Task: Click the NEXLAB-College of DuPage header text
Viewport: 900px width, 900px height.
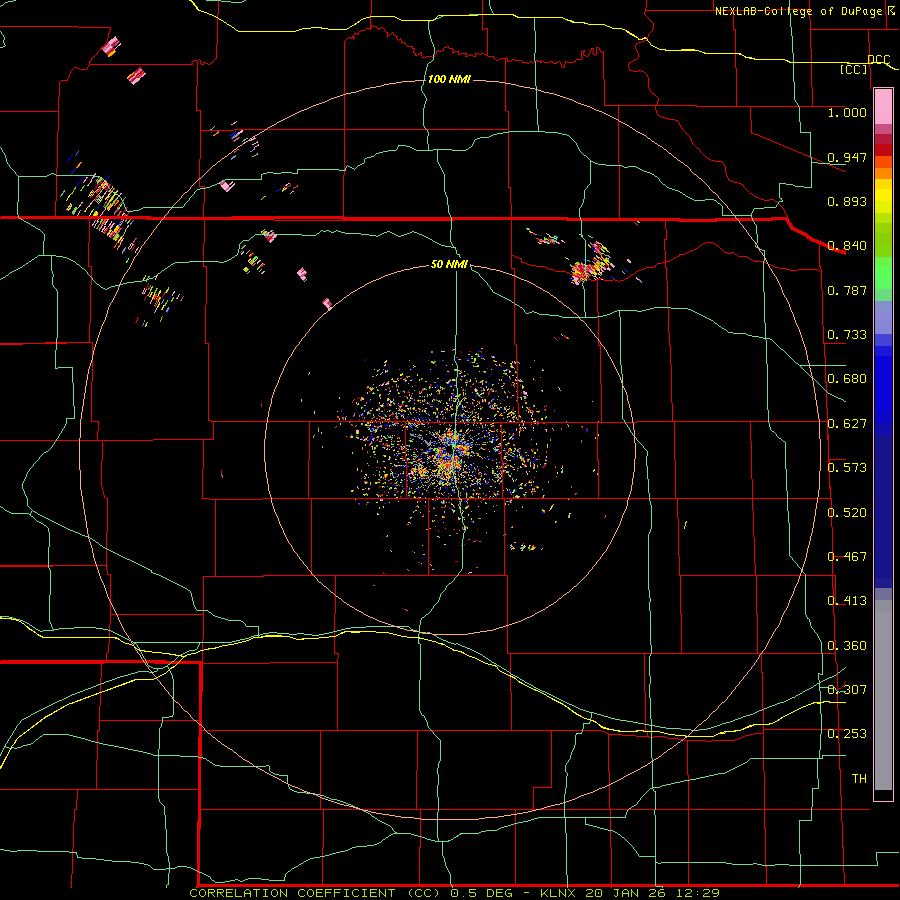Action: 800,11
